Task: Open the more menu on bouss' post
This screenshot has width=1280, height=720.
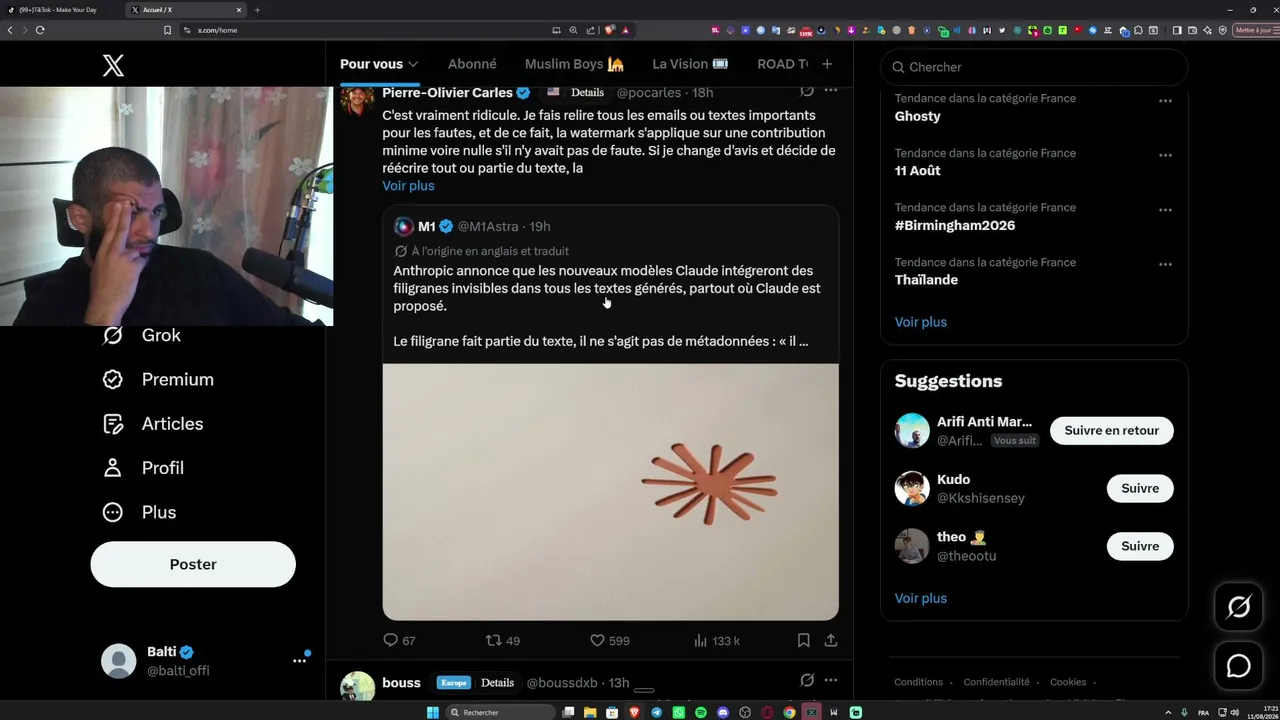Action: coord(830,680)
